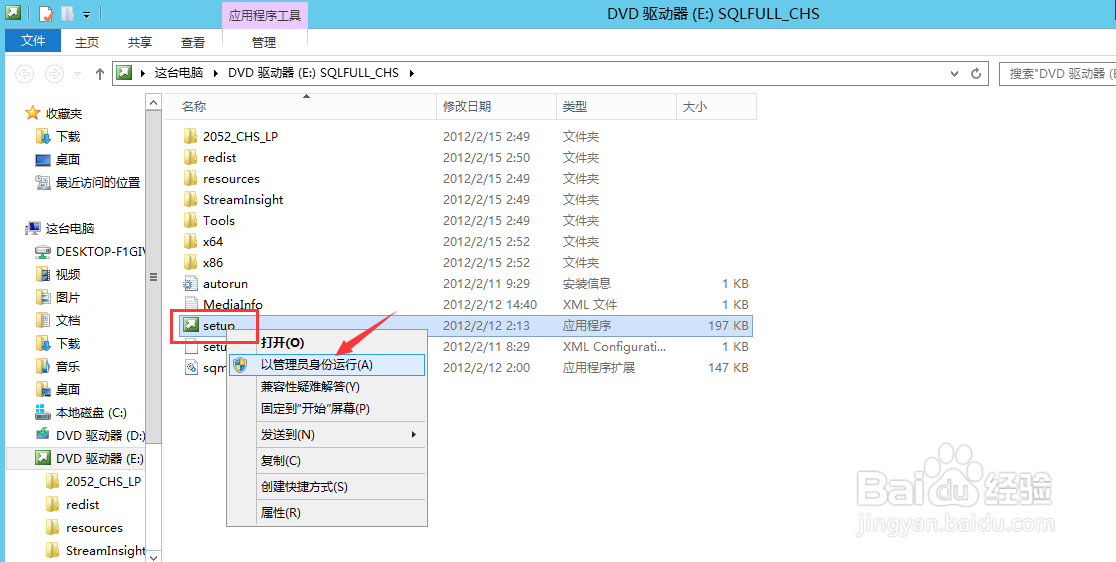Click the 本地磁盘 (C:) drive icon
The image size is (1116, 562).
(43, 413)
